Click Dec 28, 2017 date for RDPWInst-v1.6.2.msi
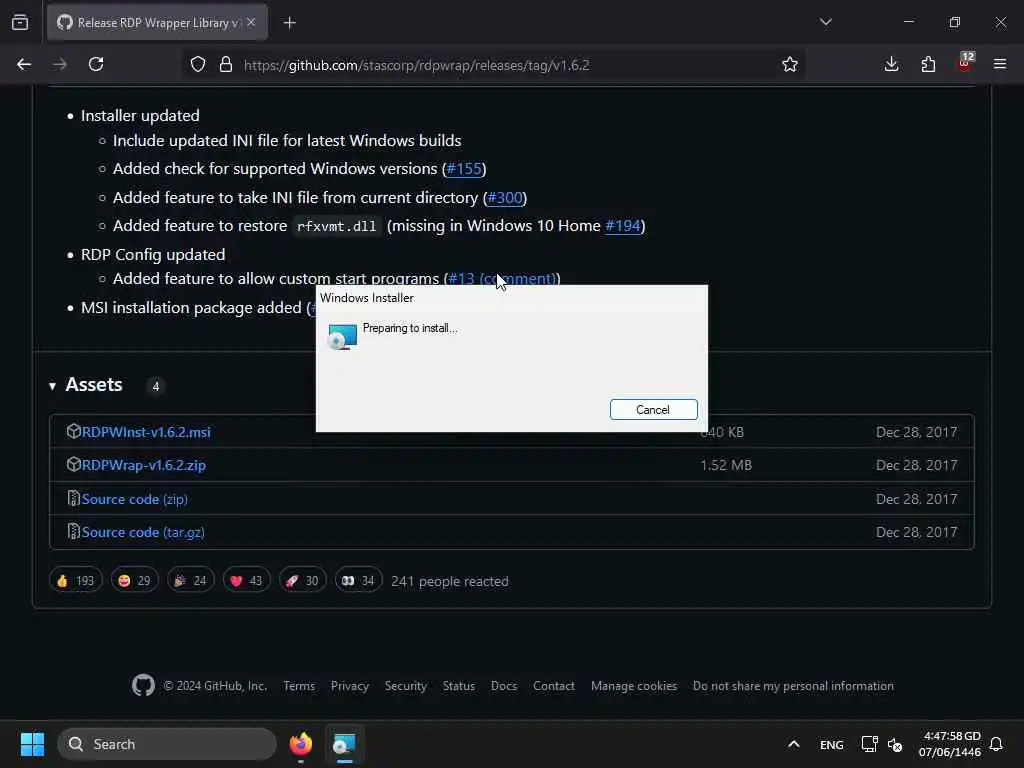 pos(916,432)
